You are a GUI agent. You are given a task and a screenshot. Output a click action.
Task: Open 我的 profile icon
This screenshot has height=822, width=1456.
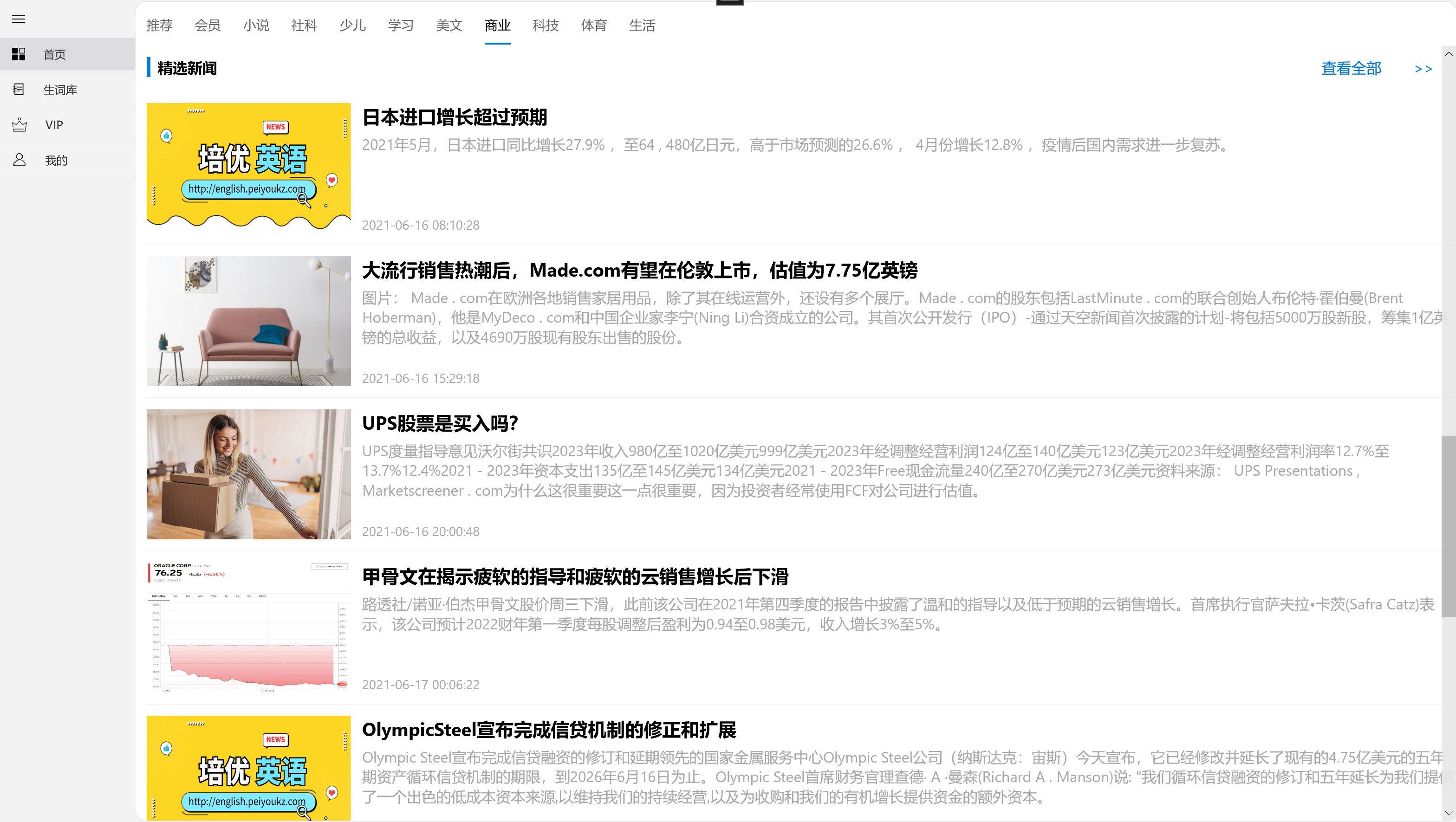[19, 160]
